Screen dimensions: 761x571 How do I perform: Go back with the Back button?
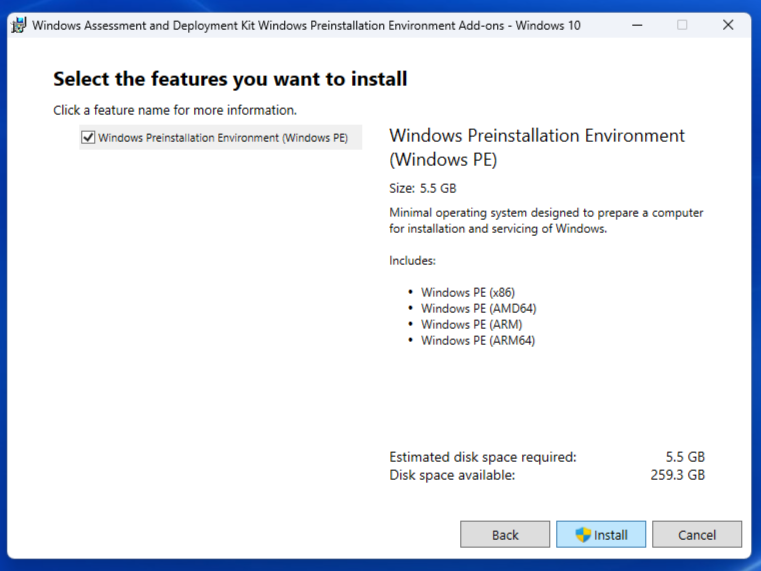click(x=505, y=535)
